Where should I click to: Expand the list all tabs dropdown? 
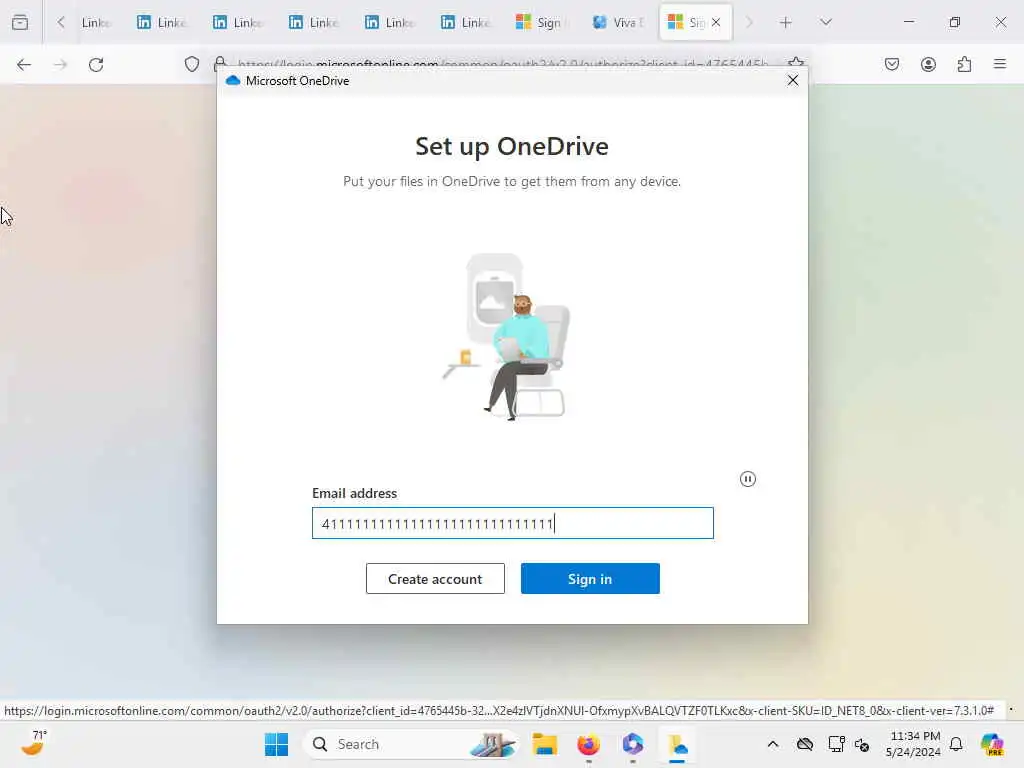[x=826, y=22]
